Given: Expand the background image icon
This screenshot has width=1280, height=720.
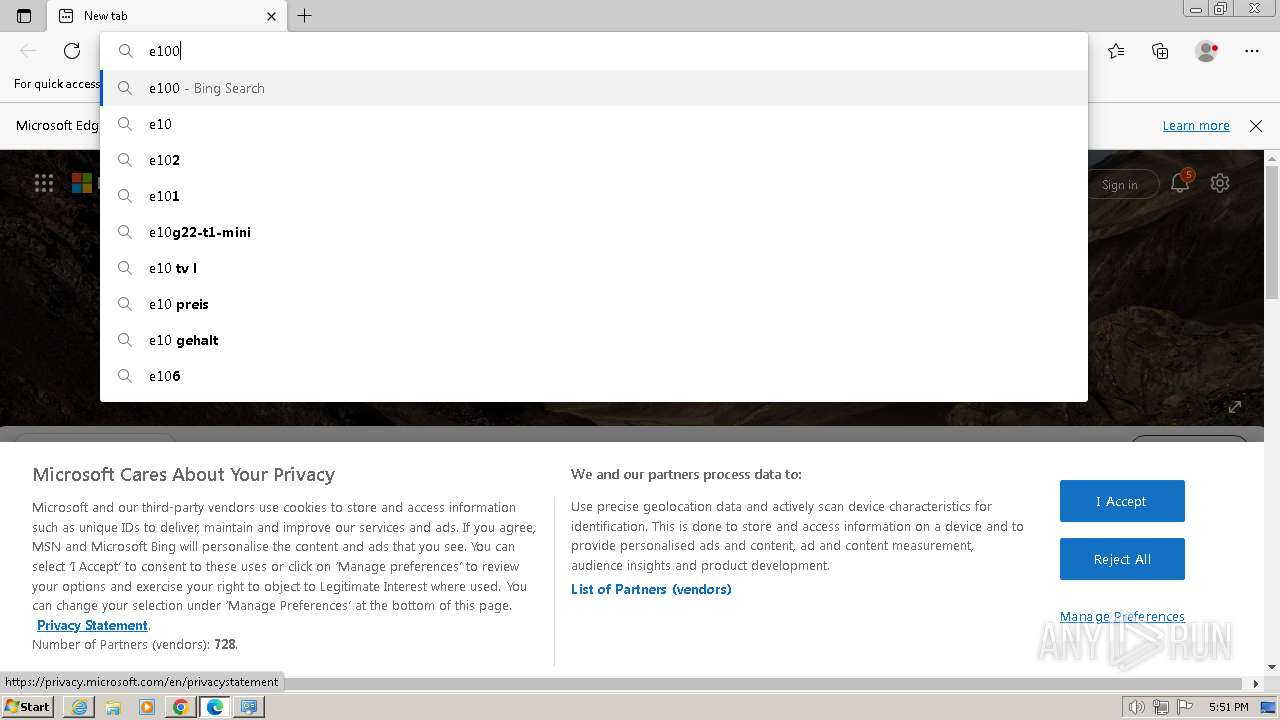Looking at the screenshot, I should pos(1235,407).
